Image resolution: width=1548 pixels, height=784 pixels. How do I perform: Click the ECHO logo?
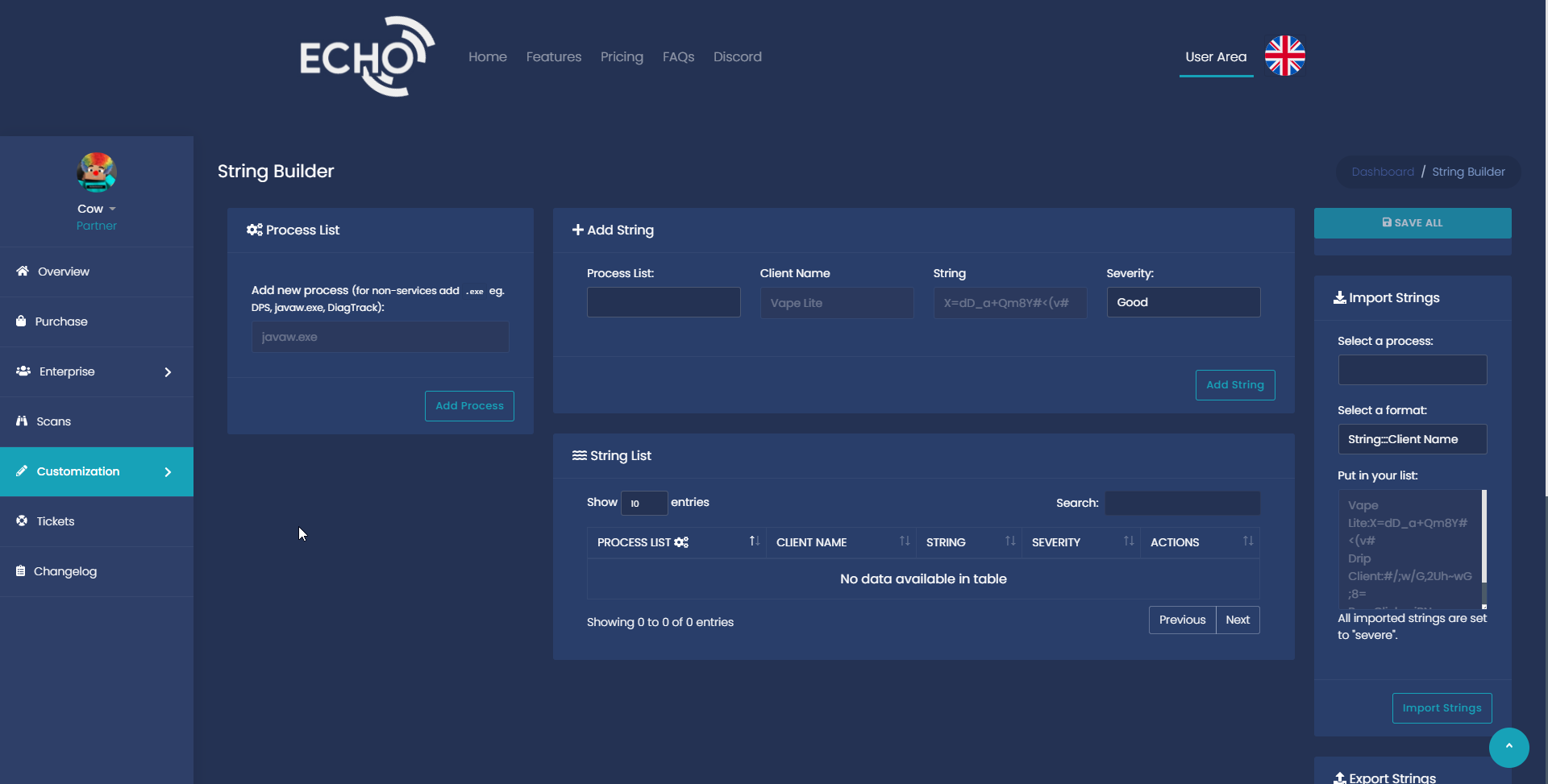[x=367, y=56]
